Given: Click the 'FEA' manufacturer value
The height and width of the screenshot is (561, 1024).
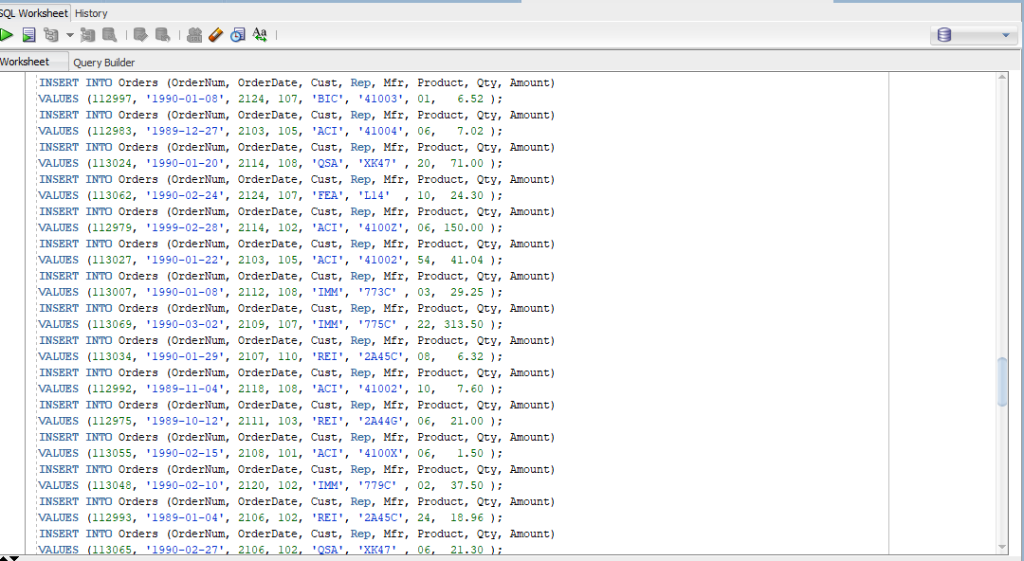Looking at the screenshot, I should pyautogui.click(x=327, y=196).
